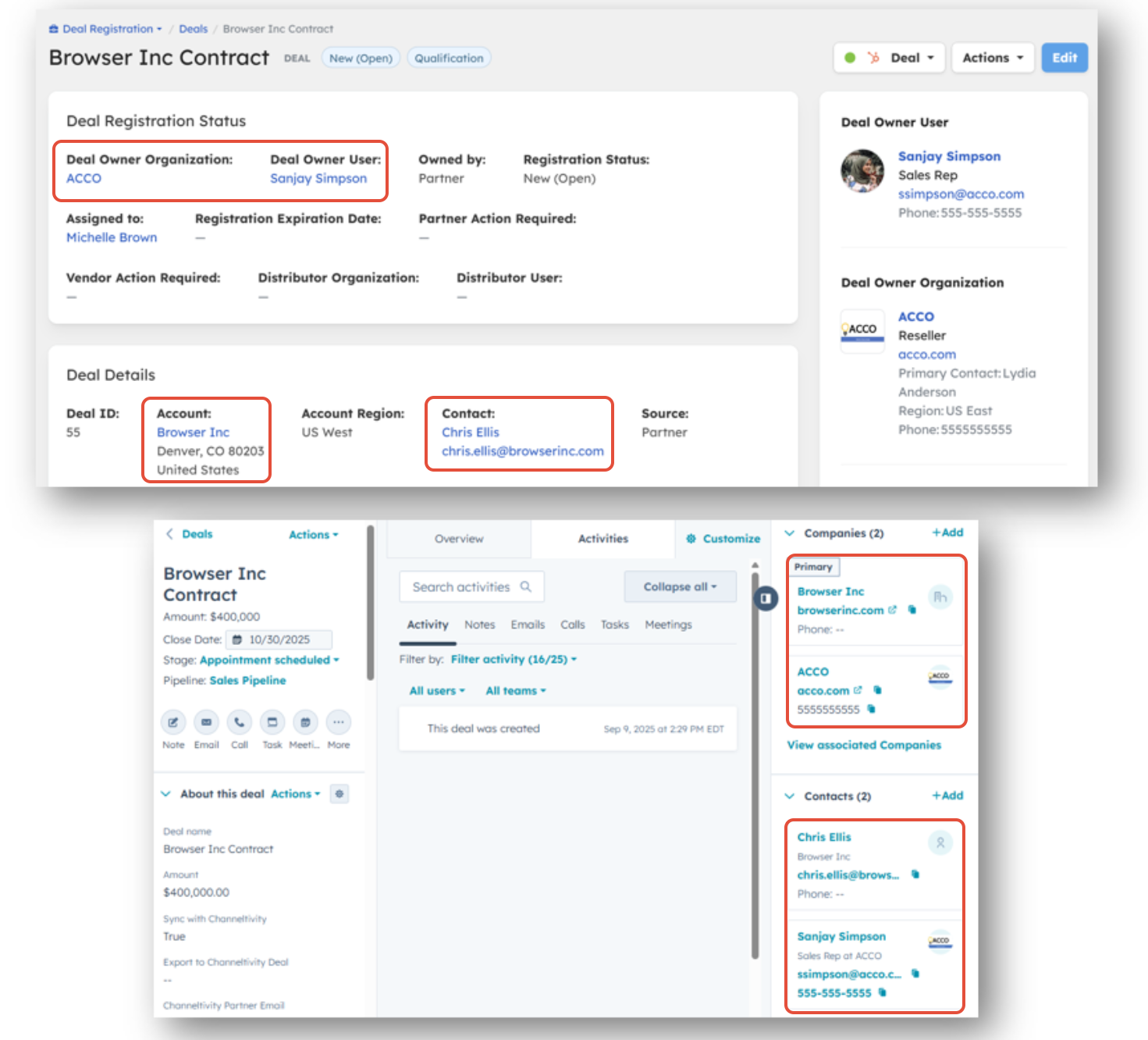Click the Meeting calendar icon

[305, 722]
